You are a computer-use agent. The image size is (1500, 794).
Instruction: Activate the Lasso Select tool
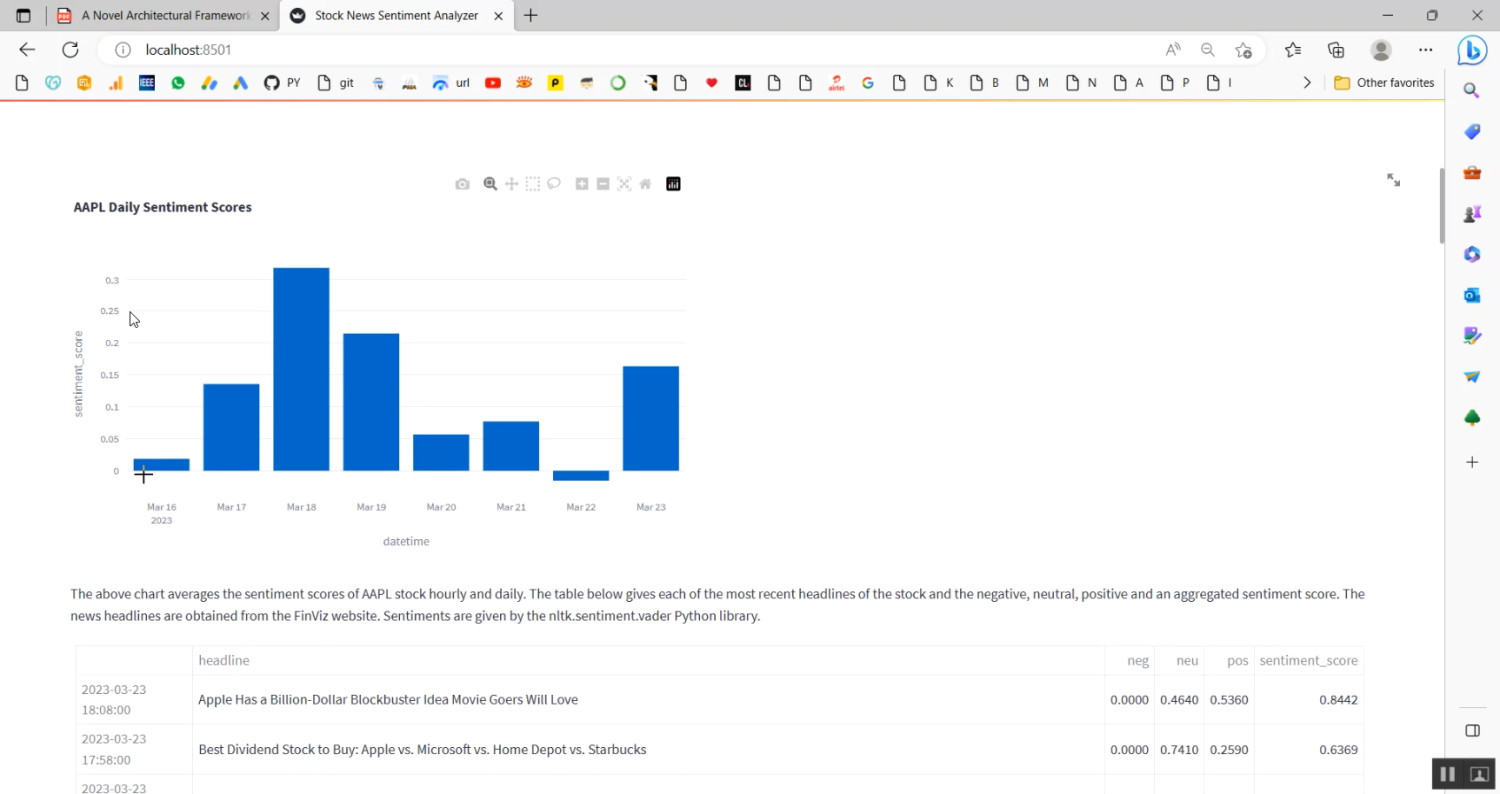(x=554, y=183)
